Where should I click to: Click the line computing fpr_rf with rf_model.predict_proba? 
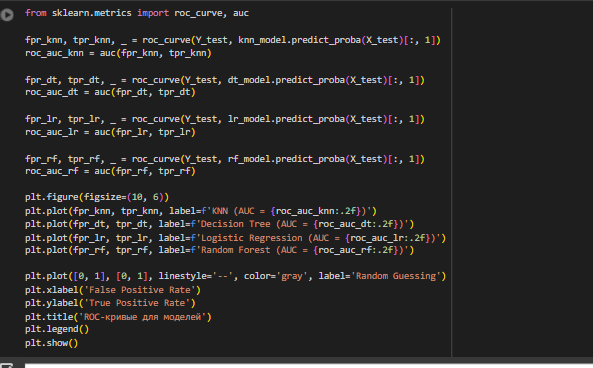pyautogui.click(x=225, y=159)
